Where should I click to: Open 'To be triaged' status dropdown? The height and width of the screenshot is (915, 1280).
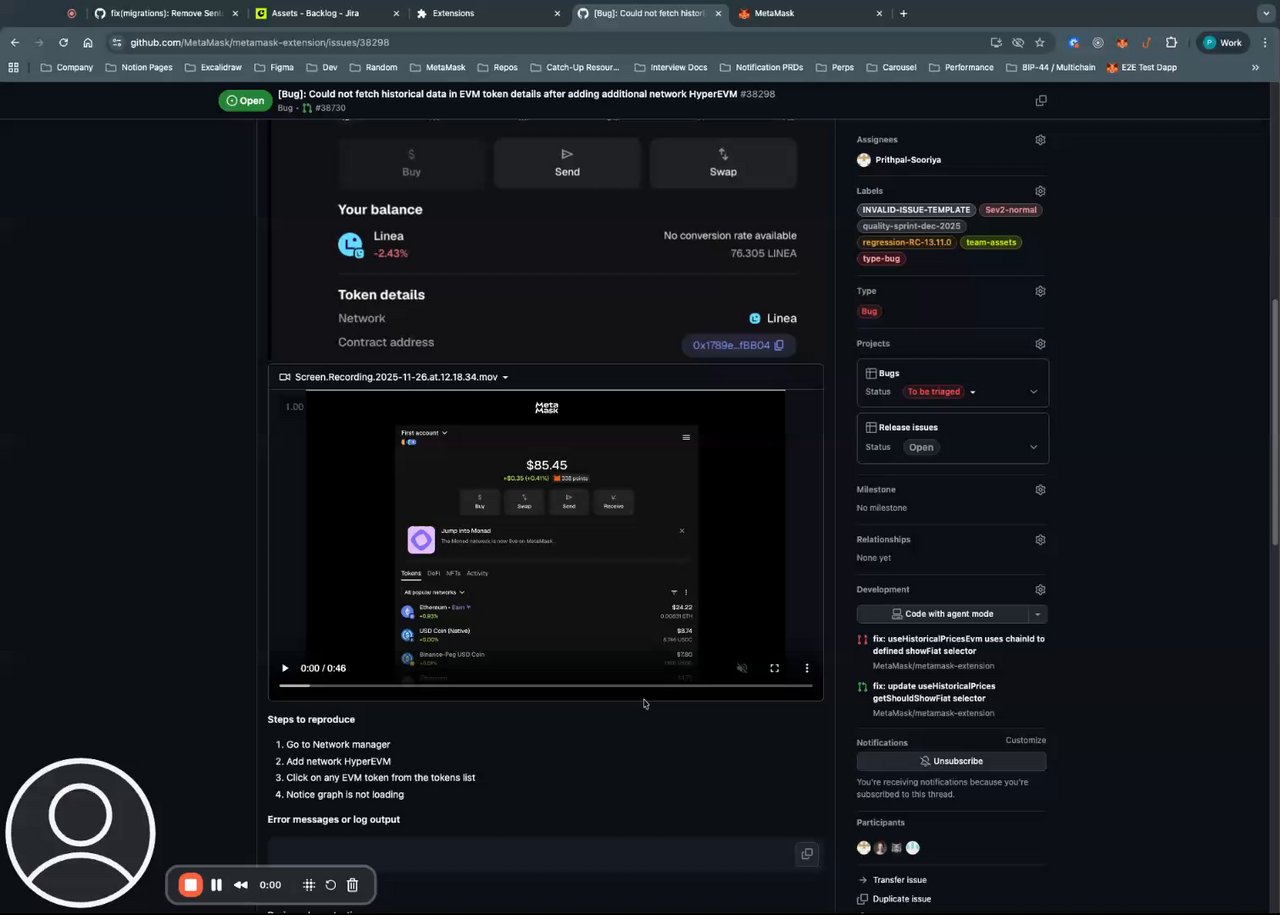[x=940, y=392]
